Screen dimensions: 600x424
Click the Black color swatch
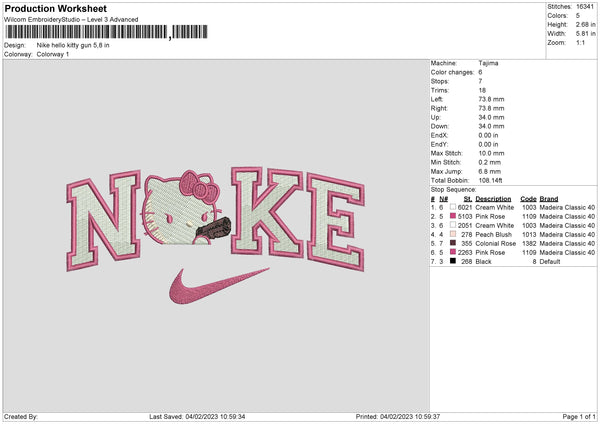(x=453, y=261)
